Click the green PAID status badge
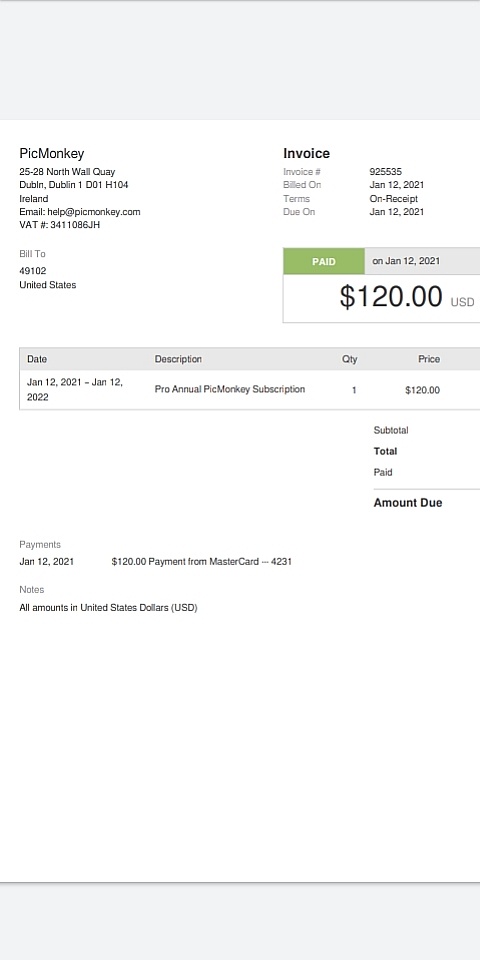480x960 pixels. point(324,261)
